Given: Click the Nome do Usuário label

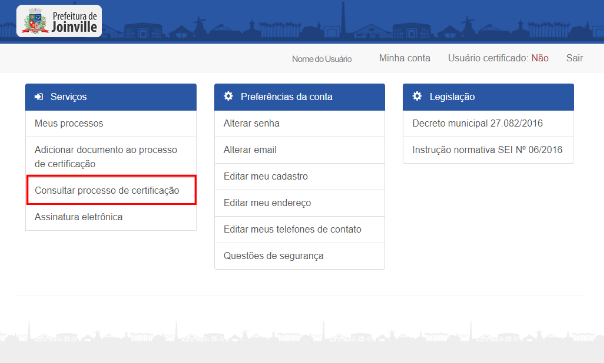Looking at the screenshot, I should point(322,59).
